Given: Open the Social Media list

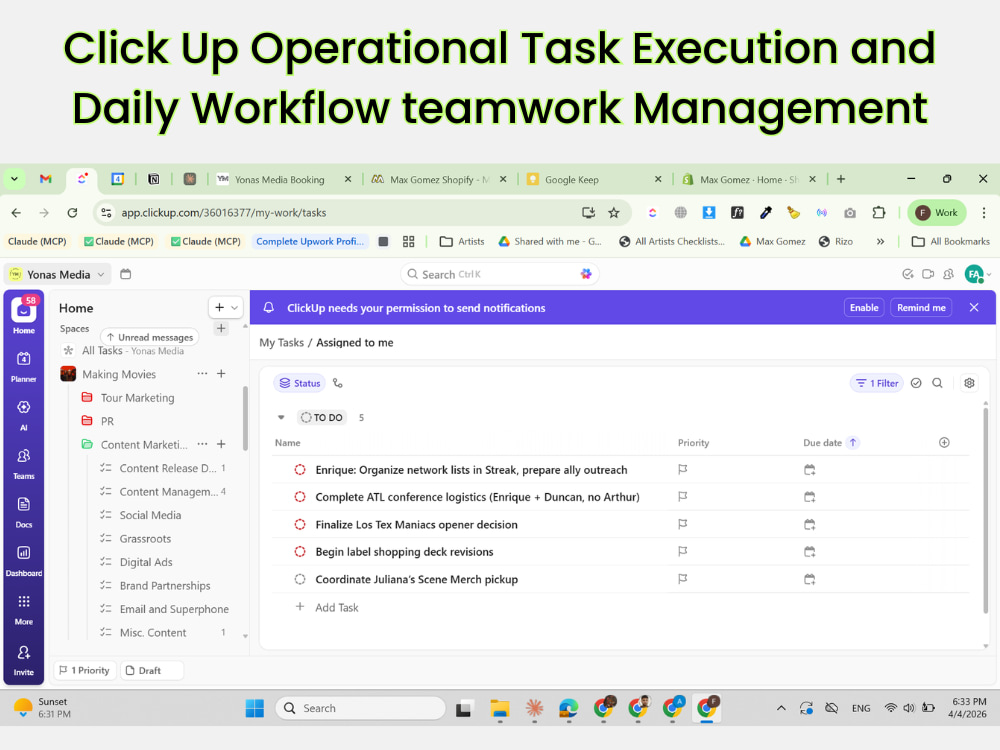Looking at the screenshot, I should tap(151, 515).
